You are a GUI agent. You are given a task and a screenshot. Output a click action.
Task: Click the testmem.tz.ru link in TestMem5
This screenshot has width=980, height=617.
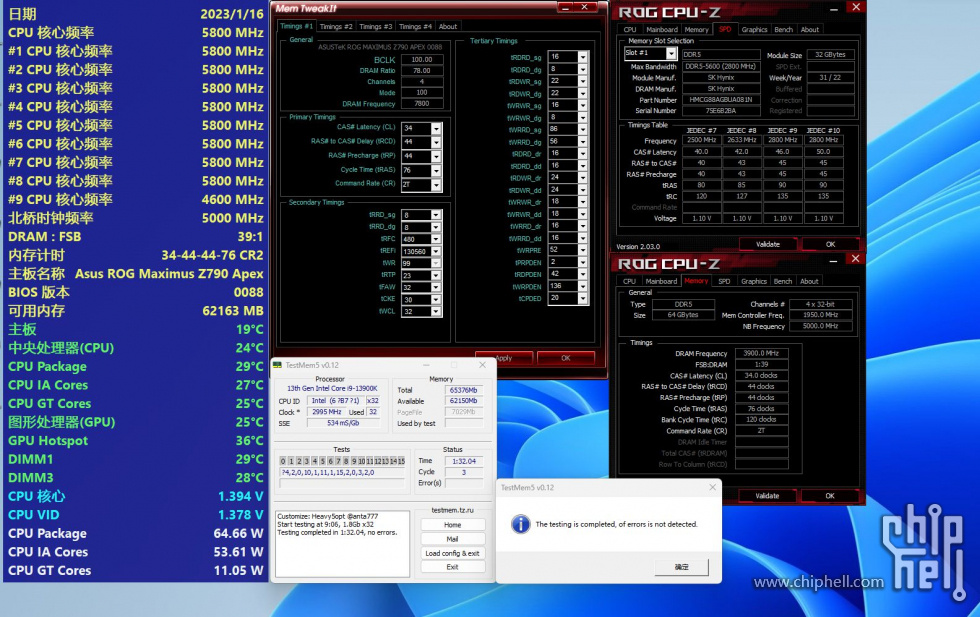(452, 510)
